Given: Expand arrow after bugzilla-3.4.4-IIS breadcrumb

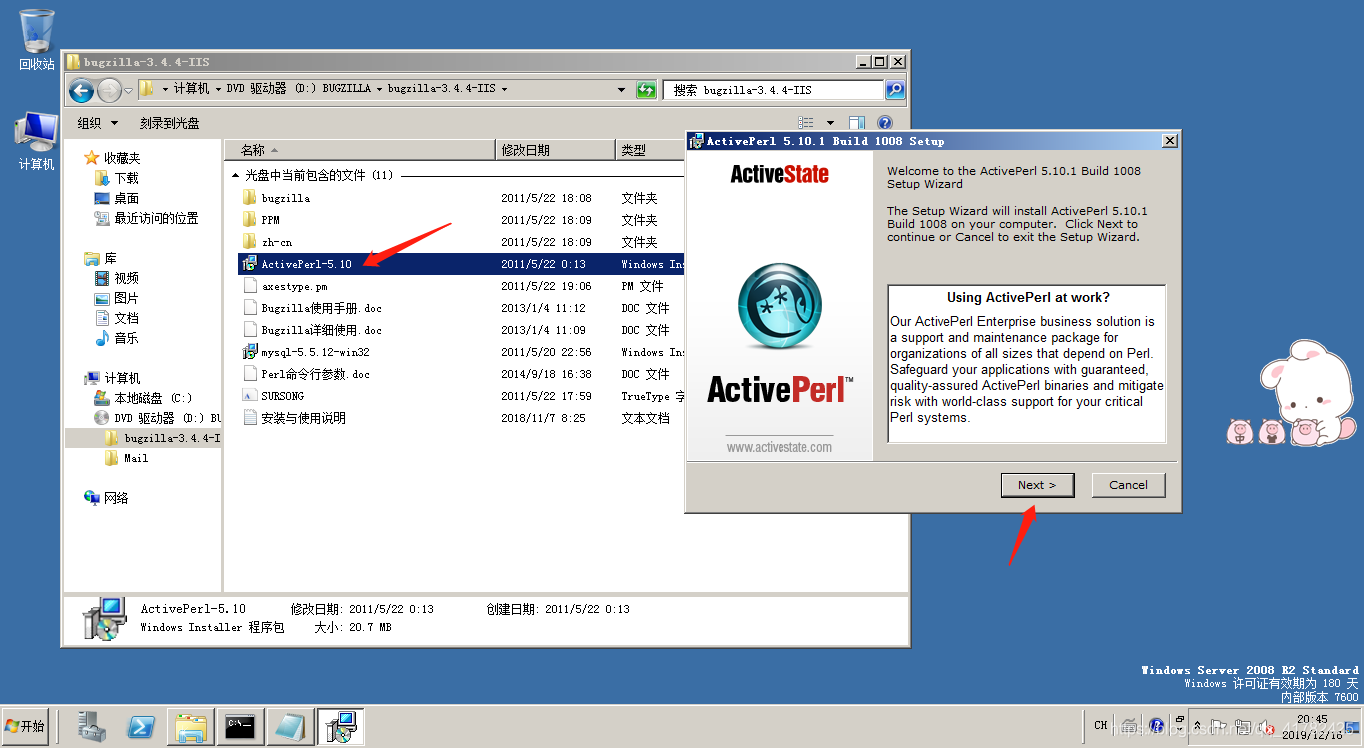Looking at the screenshot, I should tap(504, 89).
